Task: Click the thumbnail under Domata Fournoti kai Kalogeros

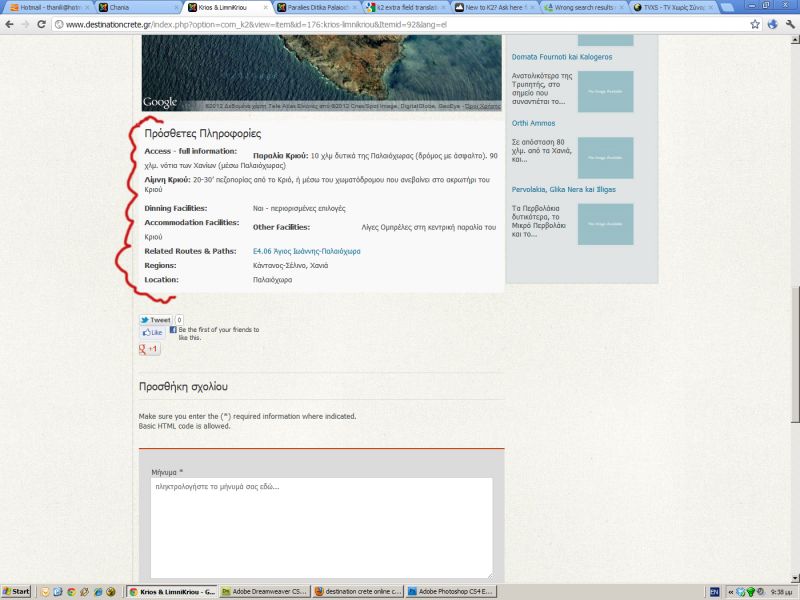Action: pyautogui.click(x=606, y=91)
